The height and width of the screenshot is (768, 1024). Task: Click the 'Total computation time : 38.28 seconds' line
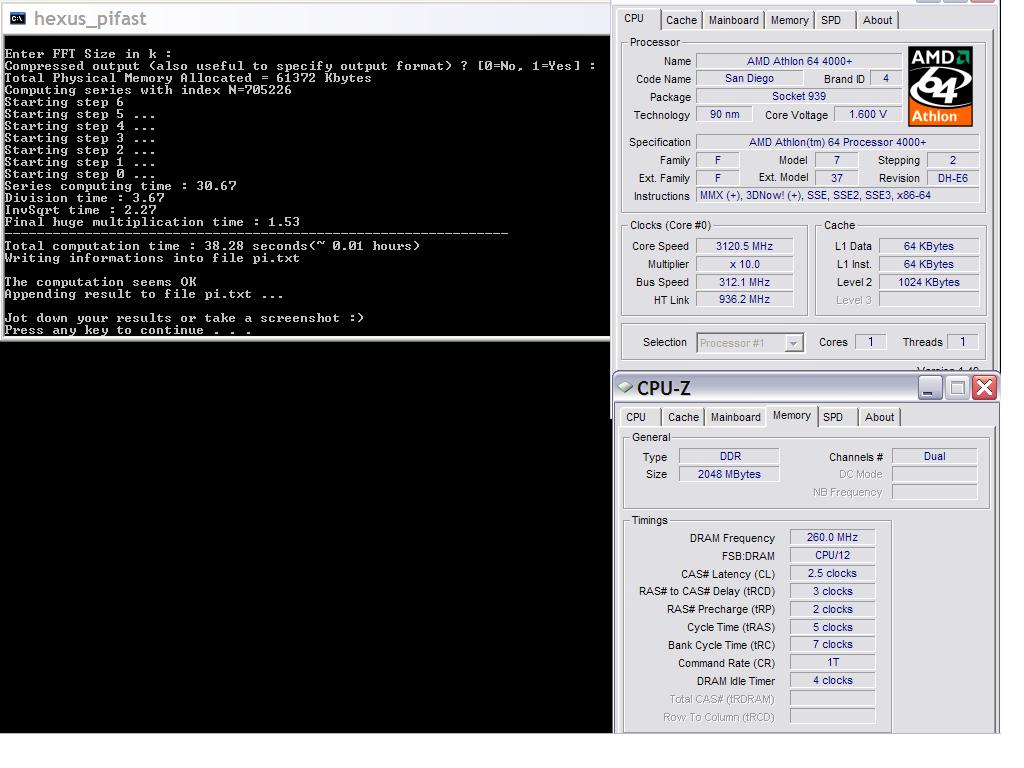pyautogui.click(x=212, y=246)
